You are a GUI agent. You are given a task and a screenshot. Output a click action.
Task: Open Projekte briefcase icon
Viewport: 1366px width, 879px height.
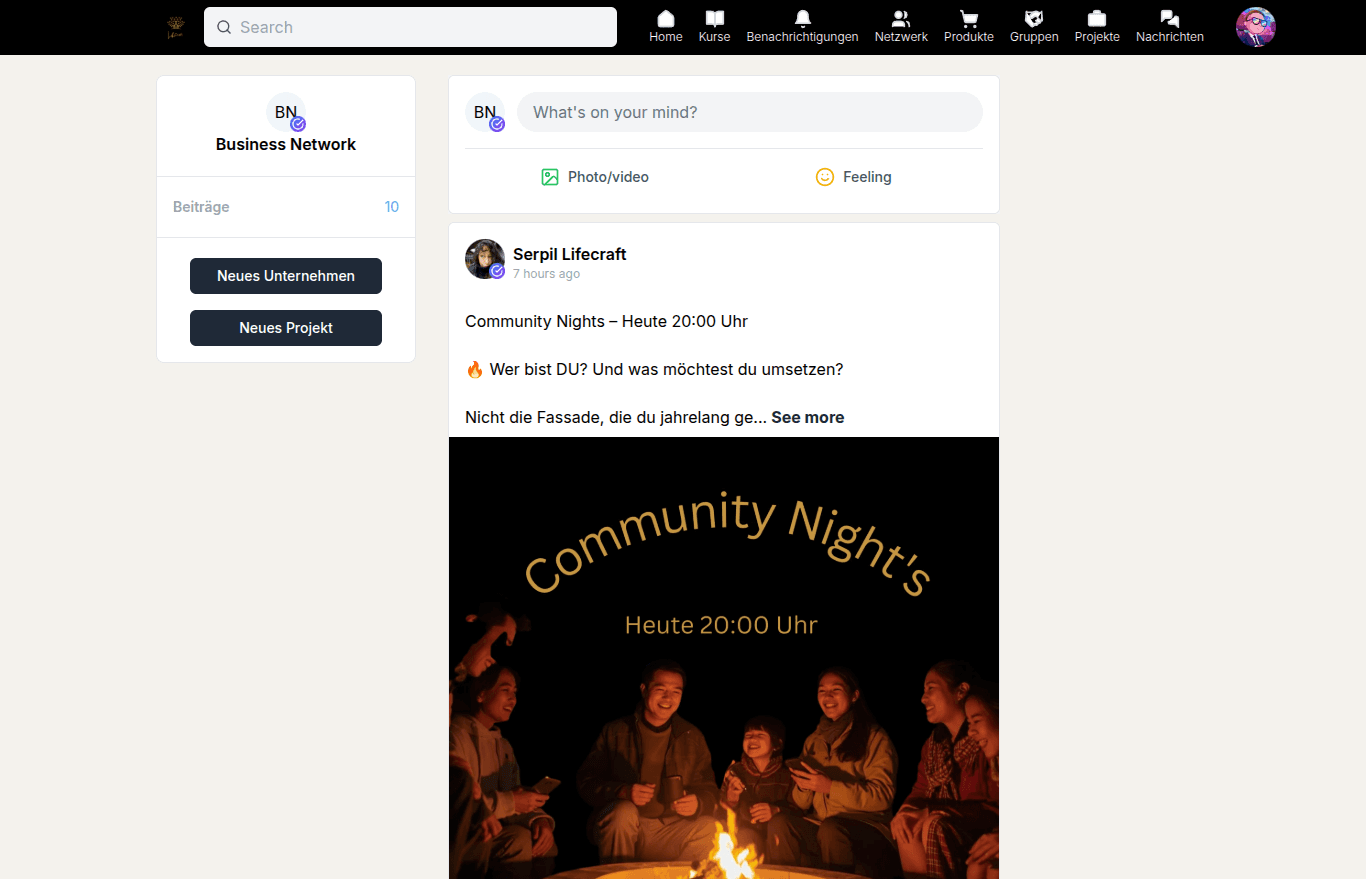(1097, 19)
